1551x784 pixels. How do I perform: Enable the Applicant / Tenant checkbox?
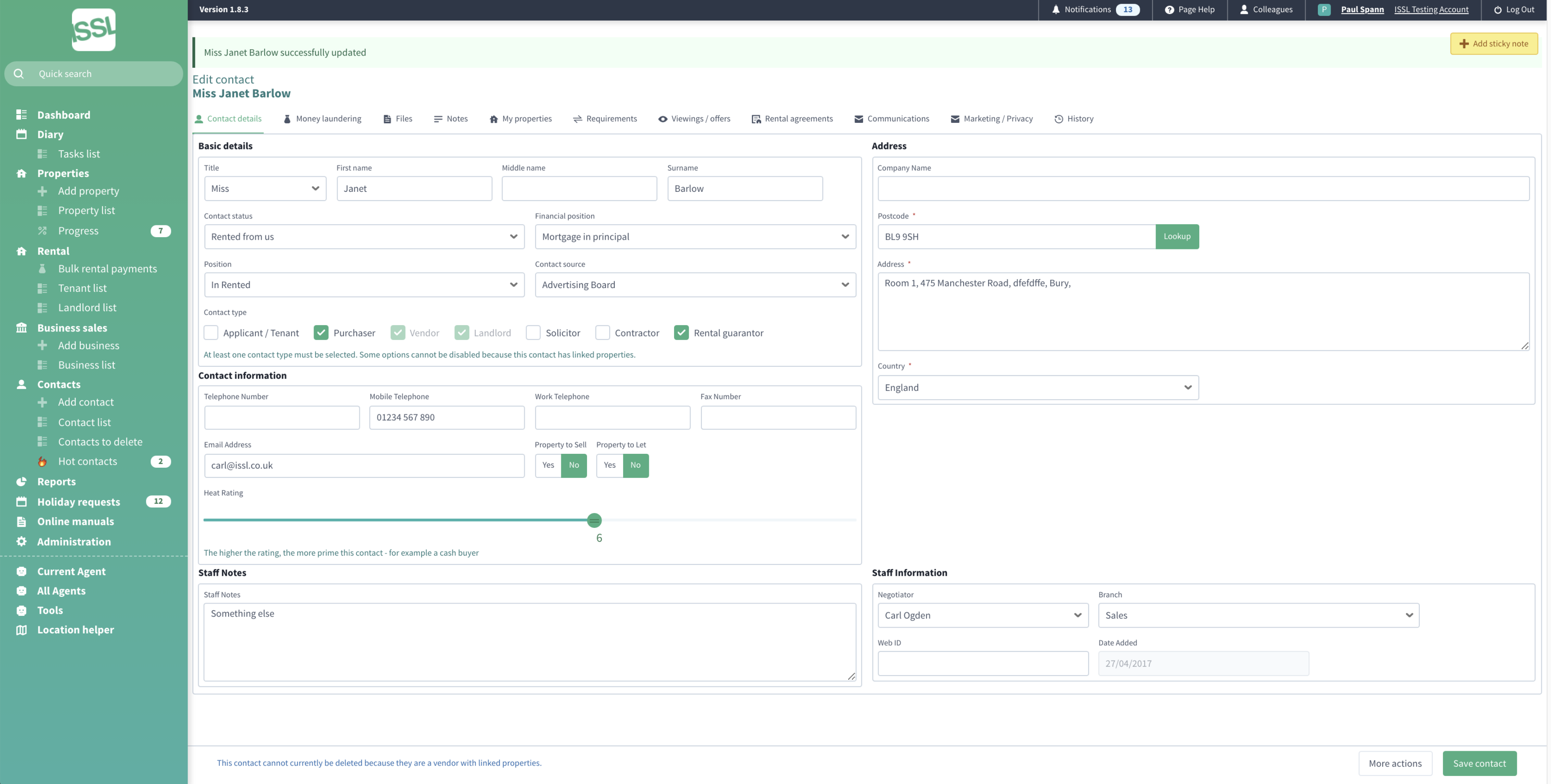pos(211,333)
